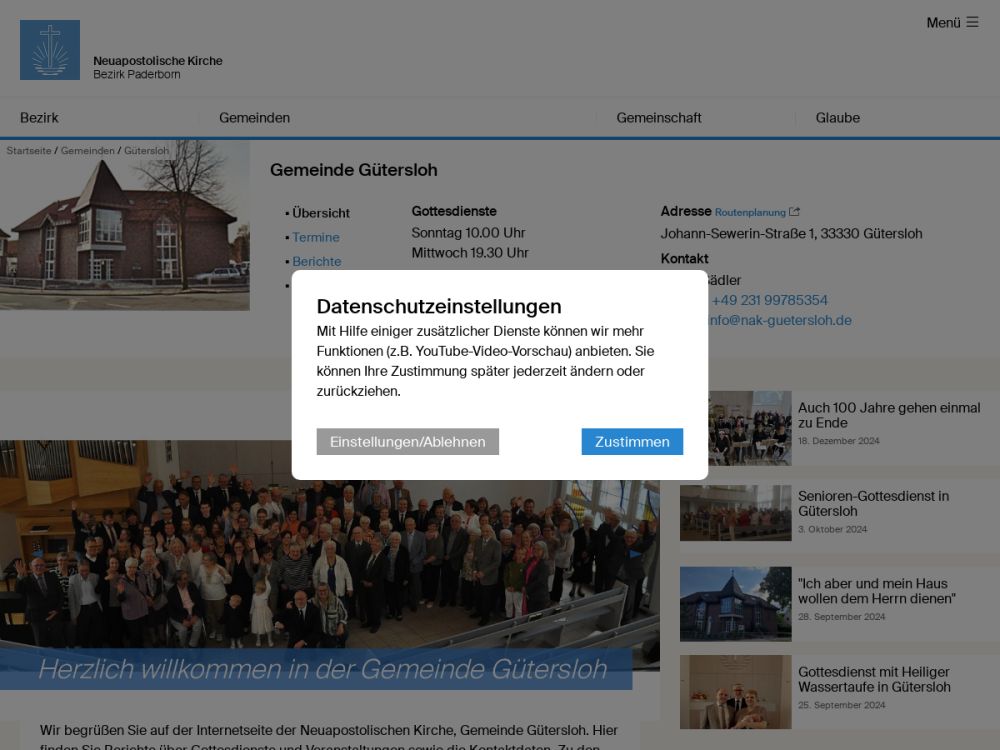Click the Einstellungen/Ablehnen button
The image size is (1000, 750).
(x=407, y=442)
